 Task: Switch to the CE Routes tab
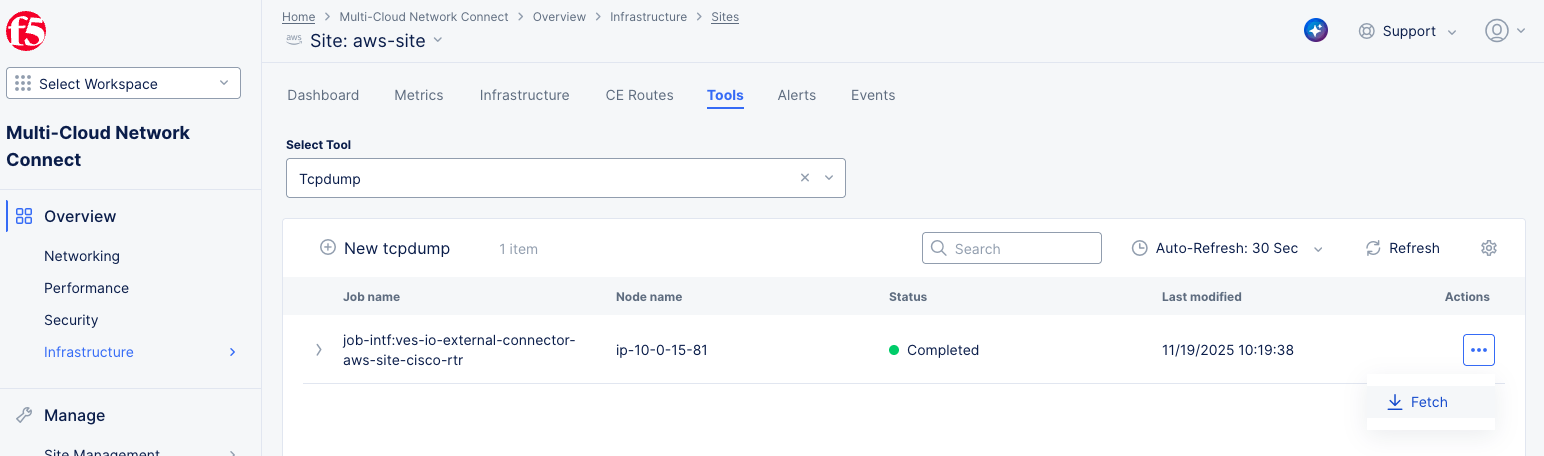coord(639,95)
